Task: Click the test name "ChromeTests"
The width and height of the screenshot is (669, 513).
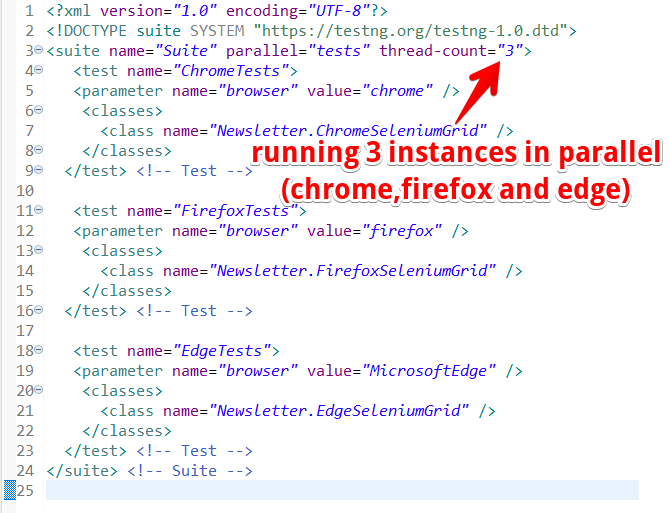Action: click(x=230, y=71)
